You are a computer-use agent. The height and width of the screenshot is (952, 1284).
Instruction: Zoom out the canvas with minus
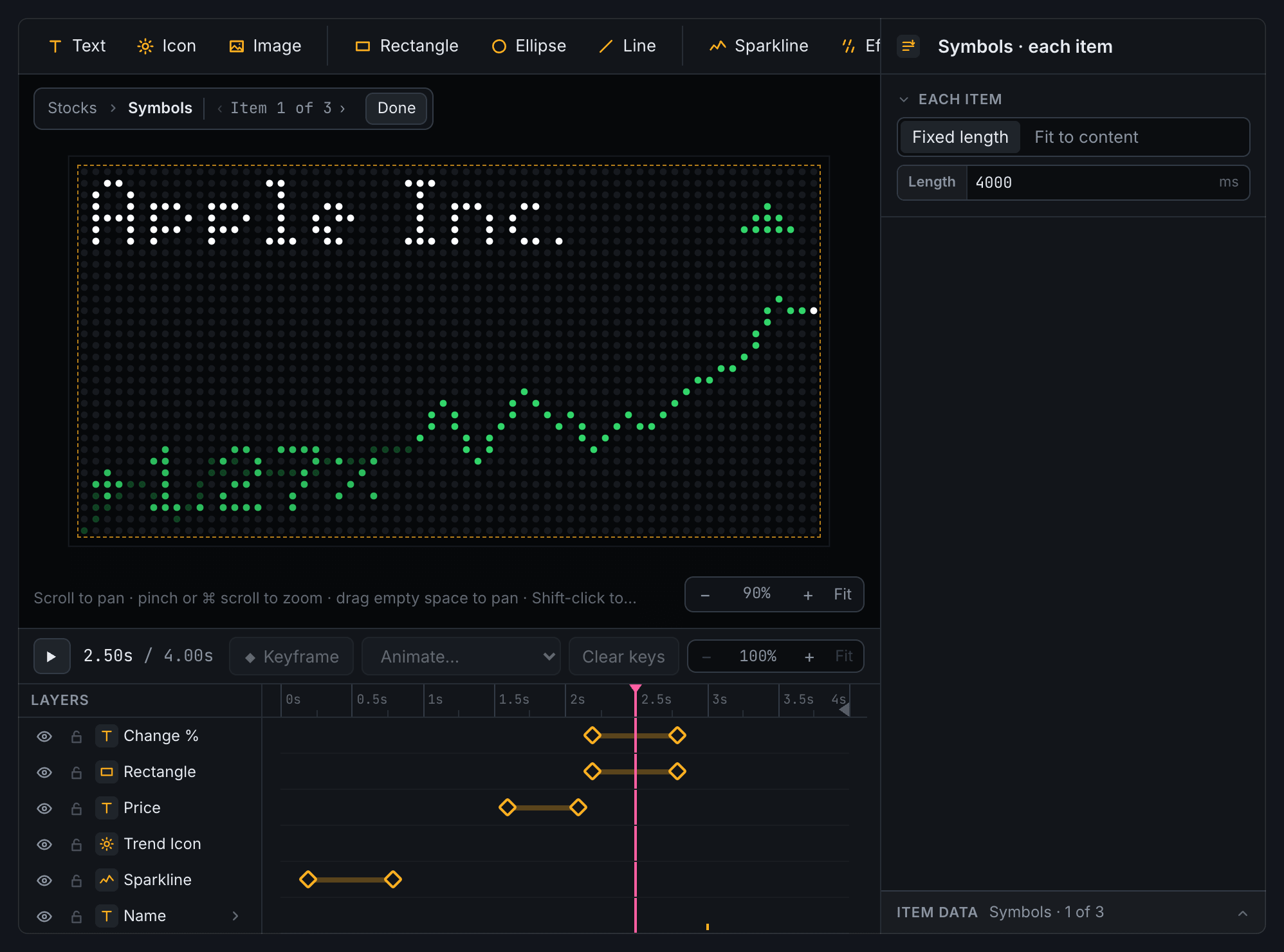(x=705, y=595)
